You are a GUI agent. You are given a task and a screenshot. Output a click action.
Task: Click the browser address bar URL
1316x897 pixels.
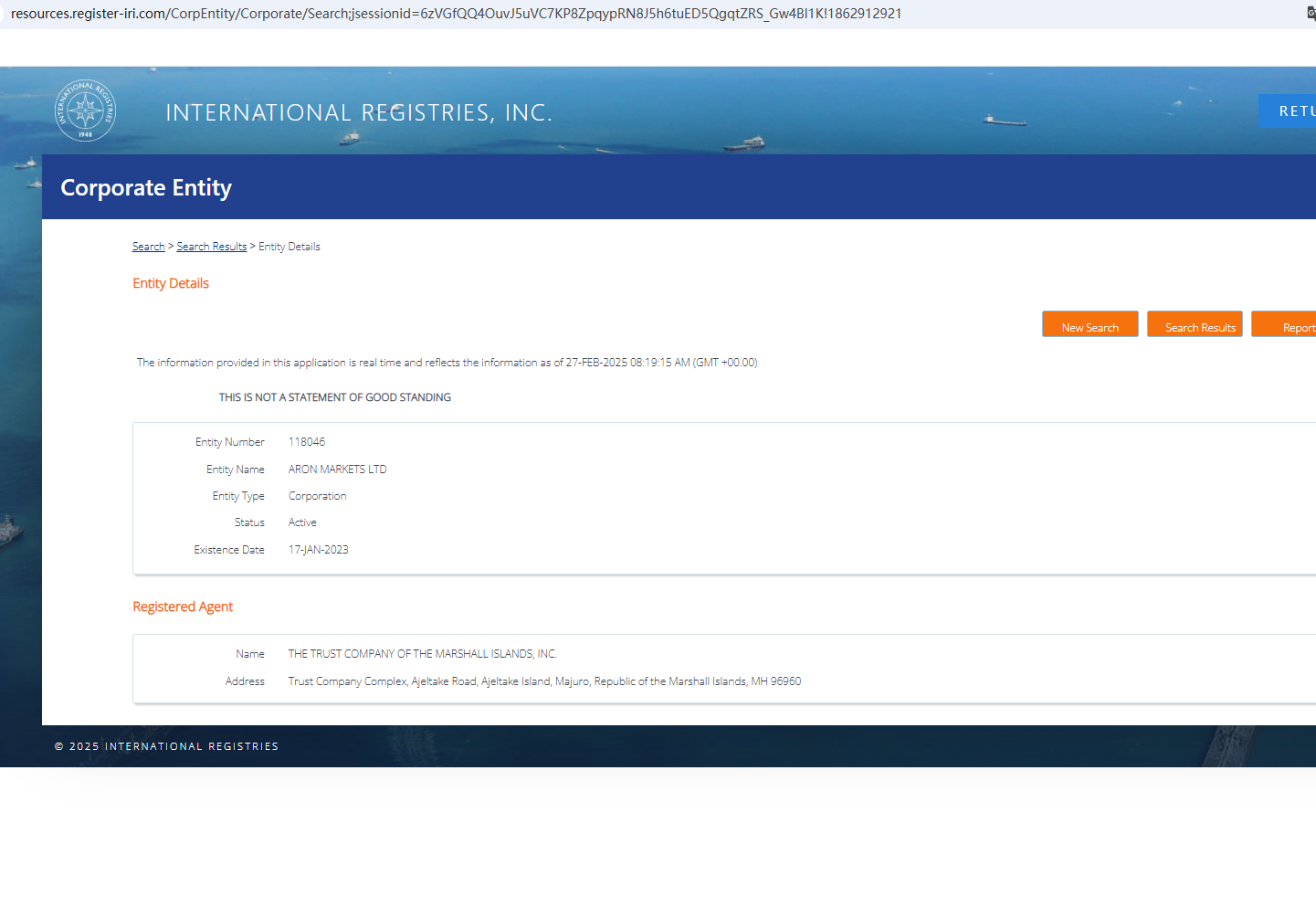[x=456, y=14]
